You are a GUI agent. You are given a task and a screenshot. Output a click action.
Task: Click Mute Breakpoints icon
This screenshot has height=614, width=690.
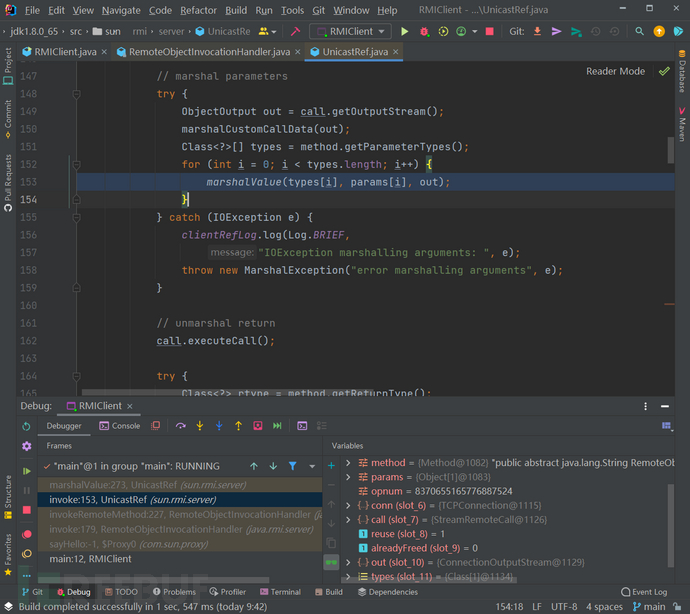pos(26,554)
